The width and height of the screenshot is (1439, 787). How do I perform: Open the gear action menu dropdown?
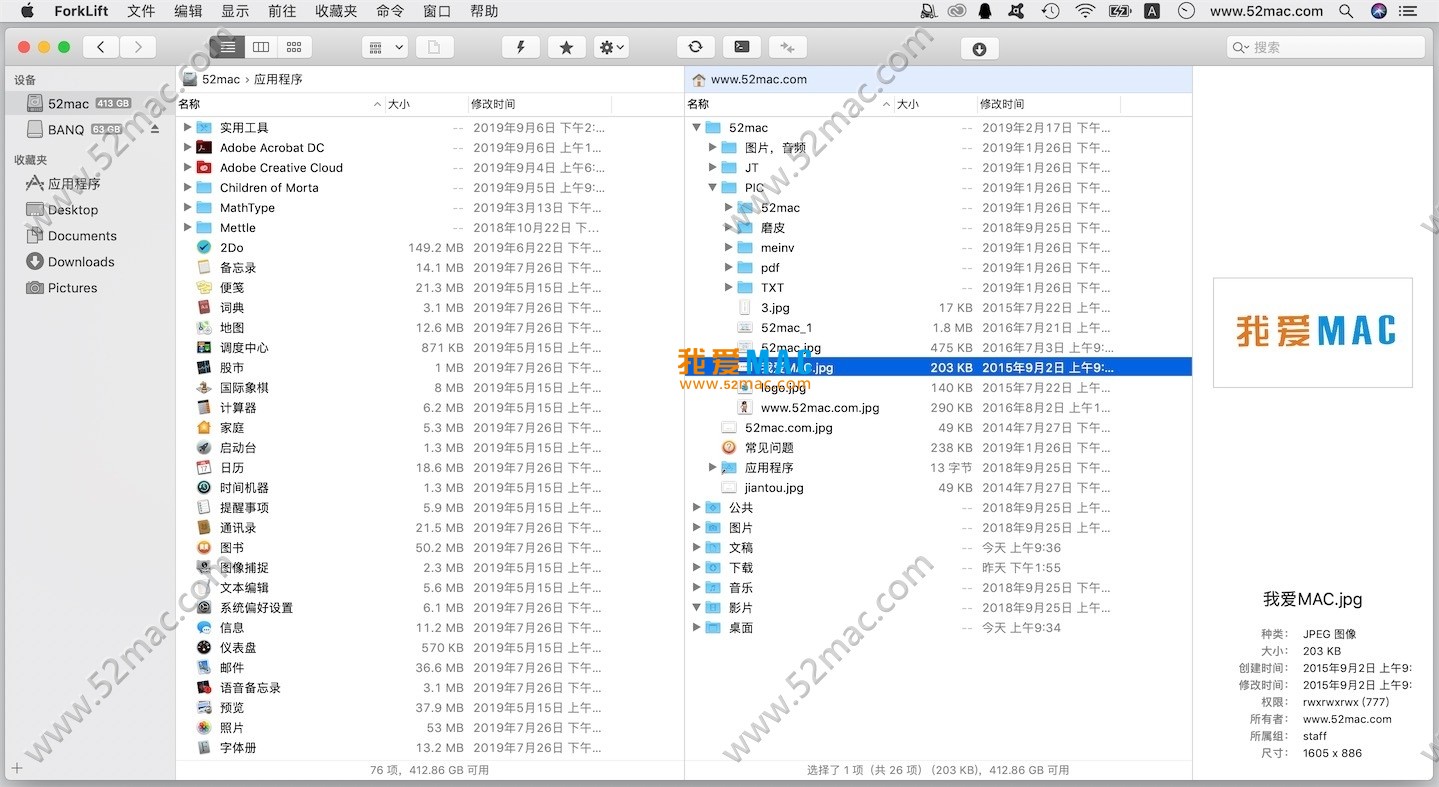click(610, 47)
